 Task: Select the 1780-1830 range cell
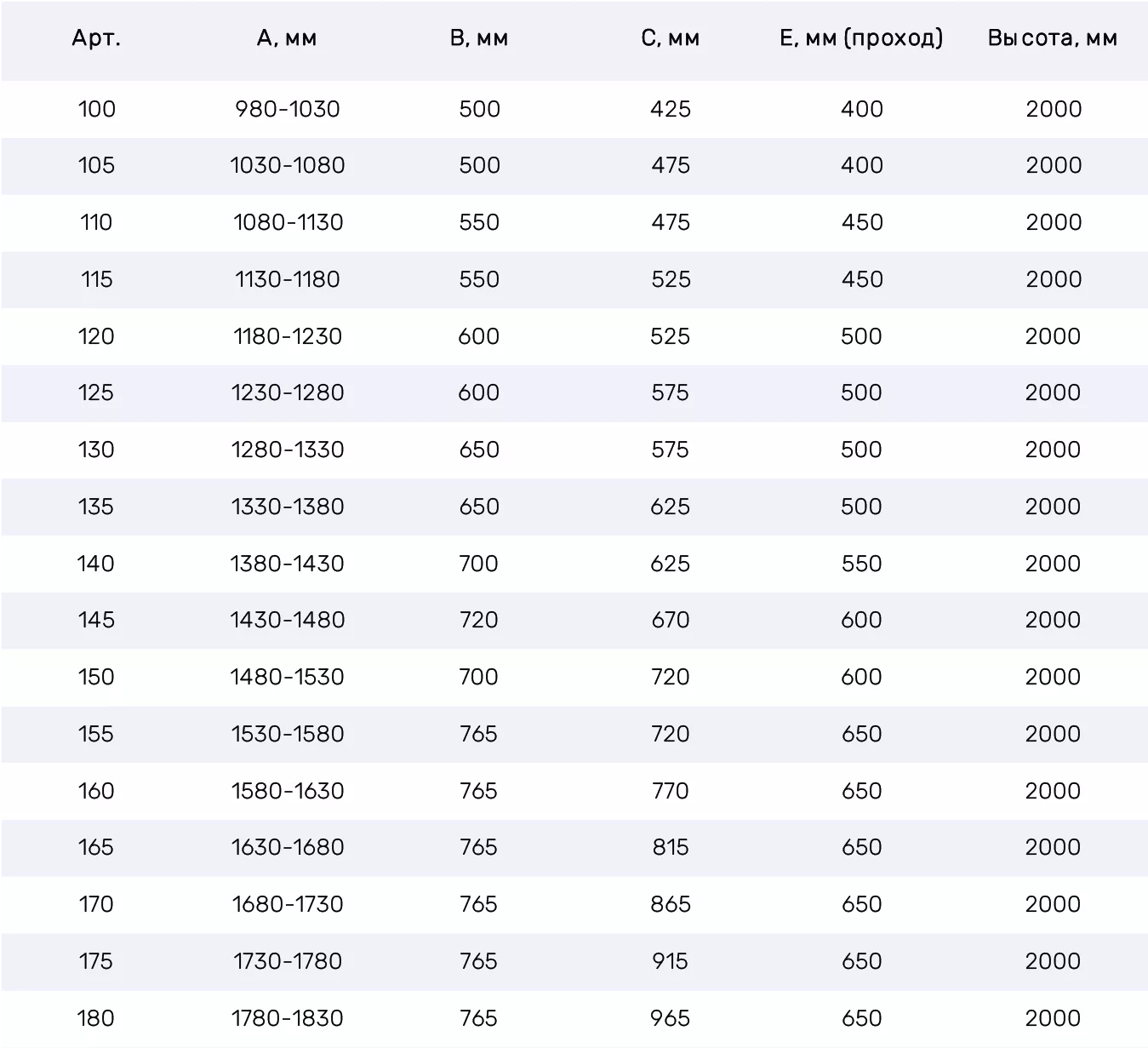click(288, 1018)
